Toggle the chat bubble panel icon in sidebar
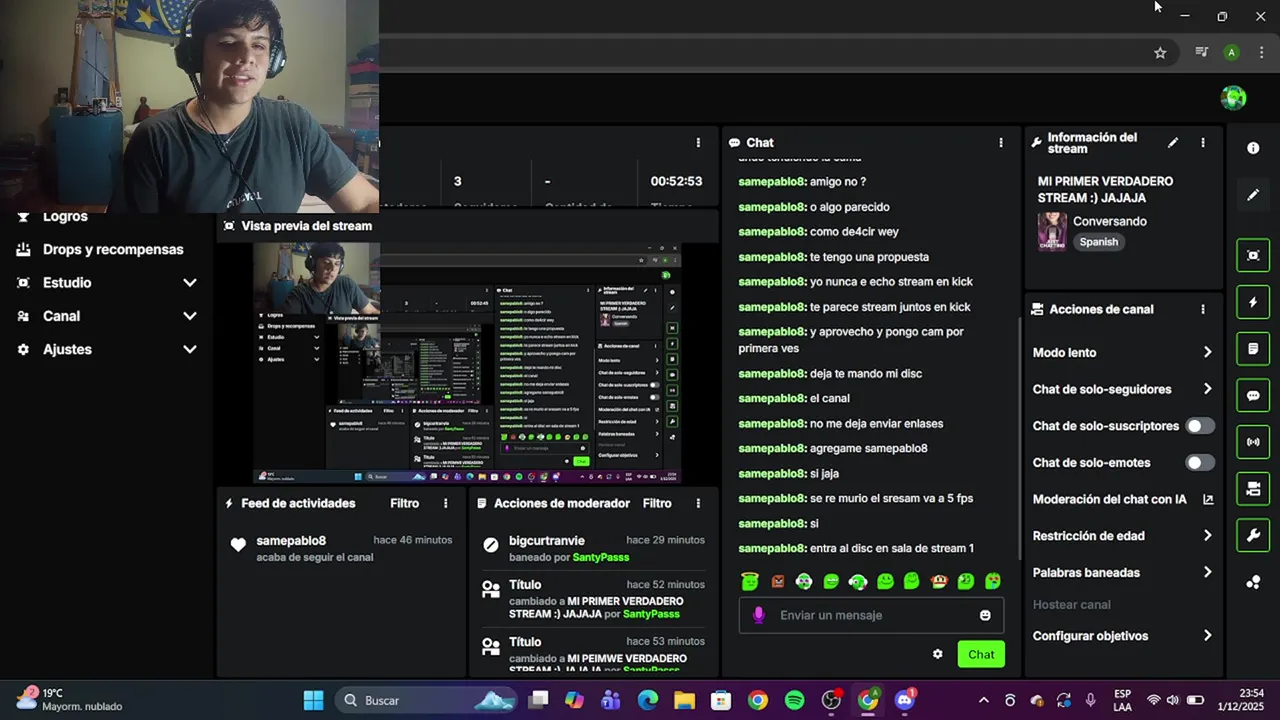The image size is (1280, 720). pyautogui.click(x=1253, y=395)
